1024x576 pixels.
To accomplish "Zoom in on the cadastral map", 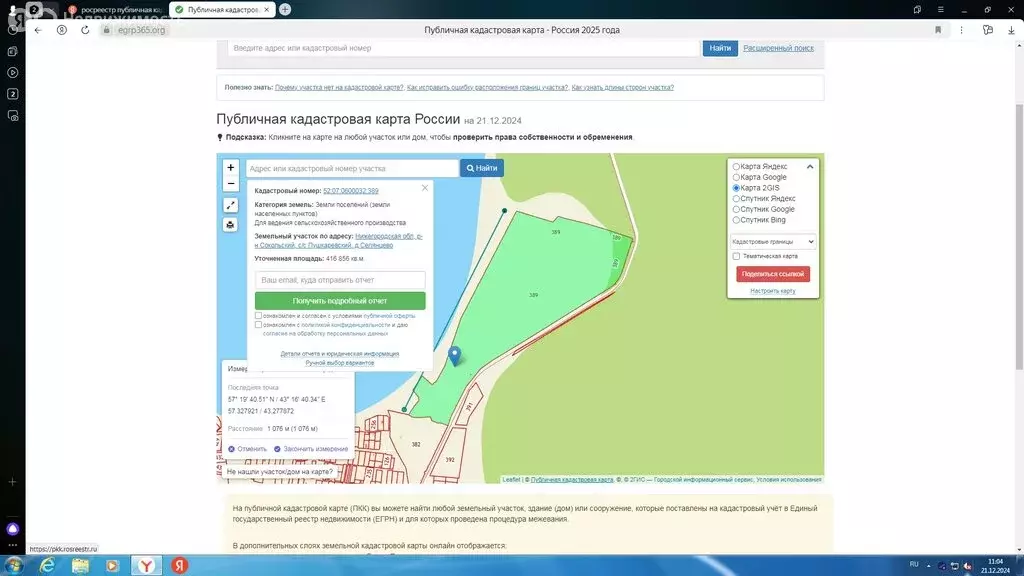I will [x=231, y=168].
